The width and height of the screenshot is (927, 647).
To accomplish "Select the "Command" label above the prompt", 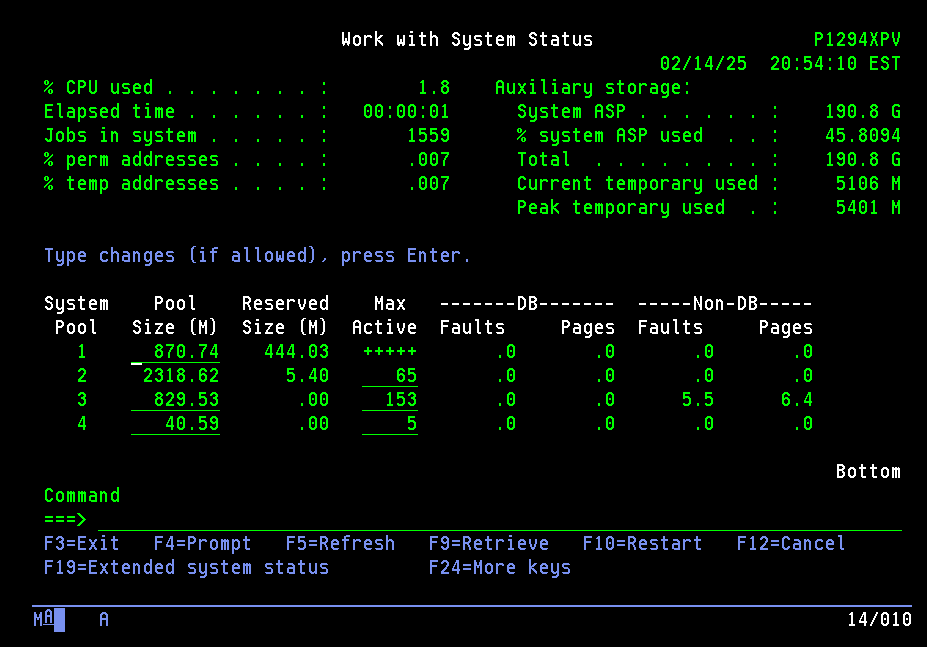I will 82,496.
